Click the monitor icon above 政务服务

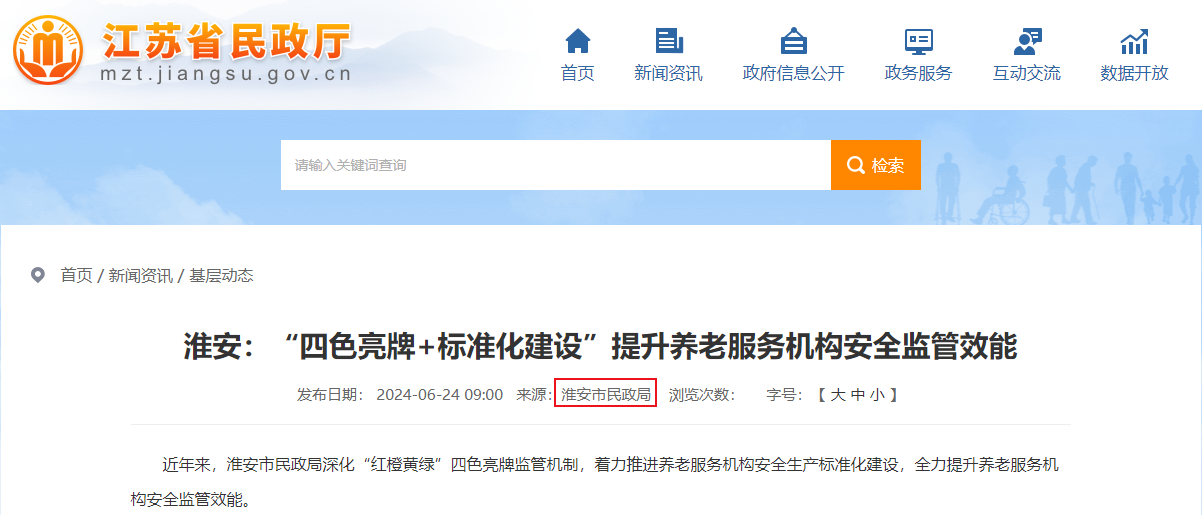tap(918, 41)
